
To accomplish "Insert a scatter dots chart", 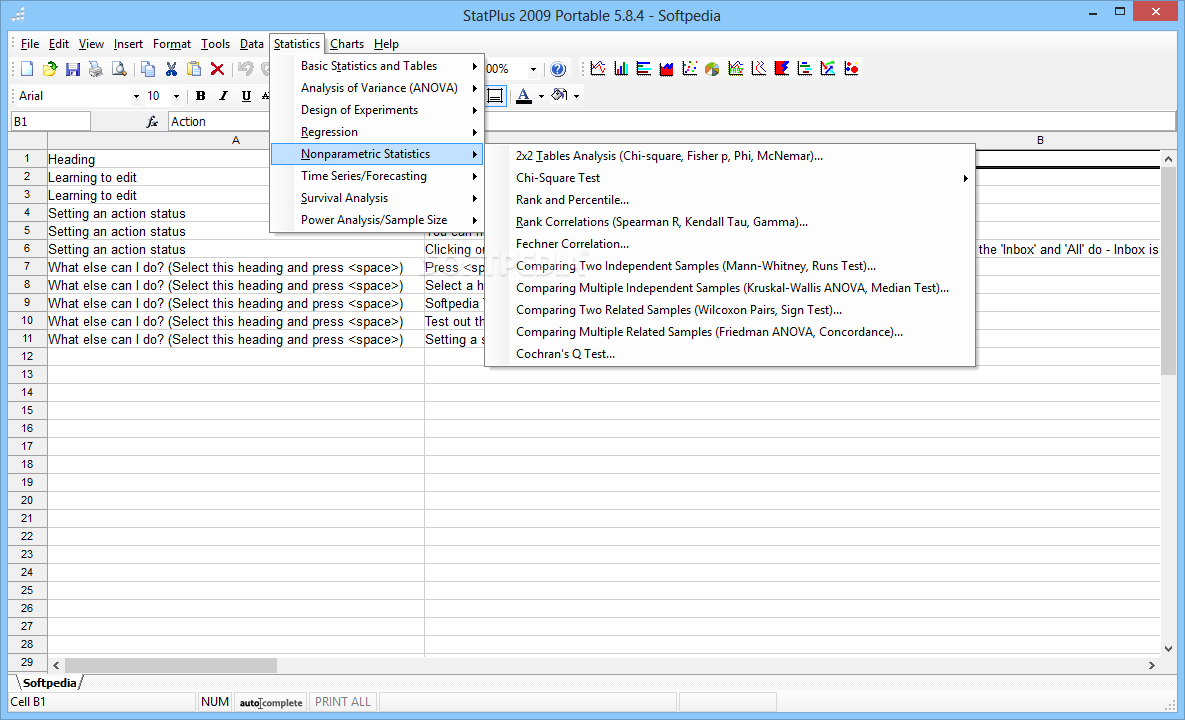I will tap(689, 69).
